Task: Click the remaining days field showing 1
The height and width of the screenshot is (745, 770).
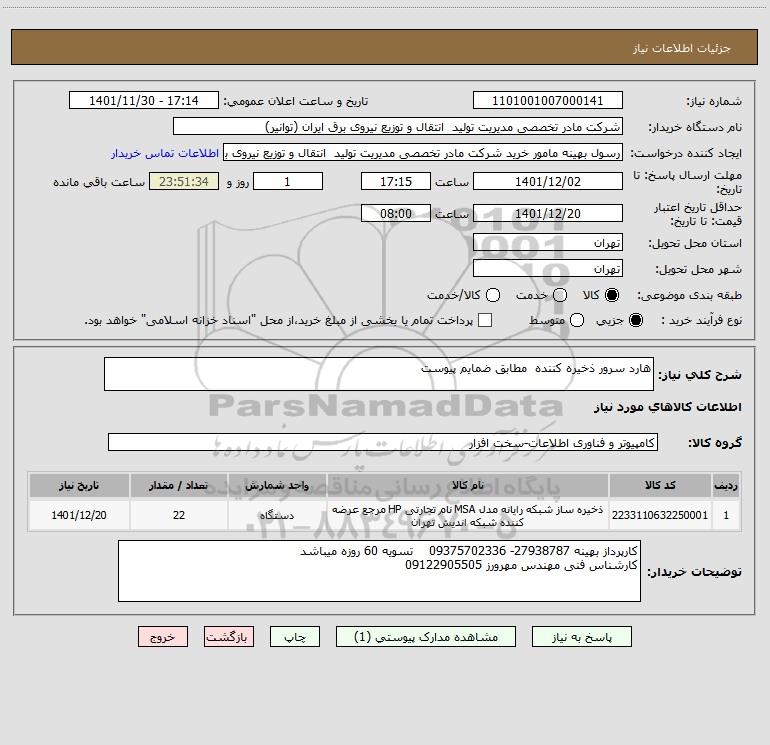Action: (x=288, y=182)
